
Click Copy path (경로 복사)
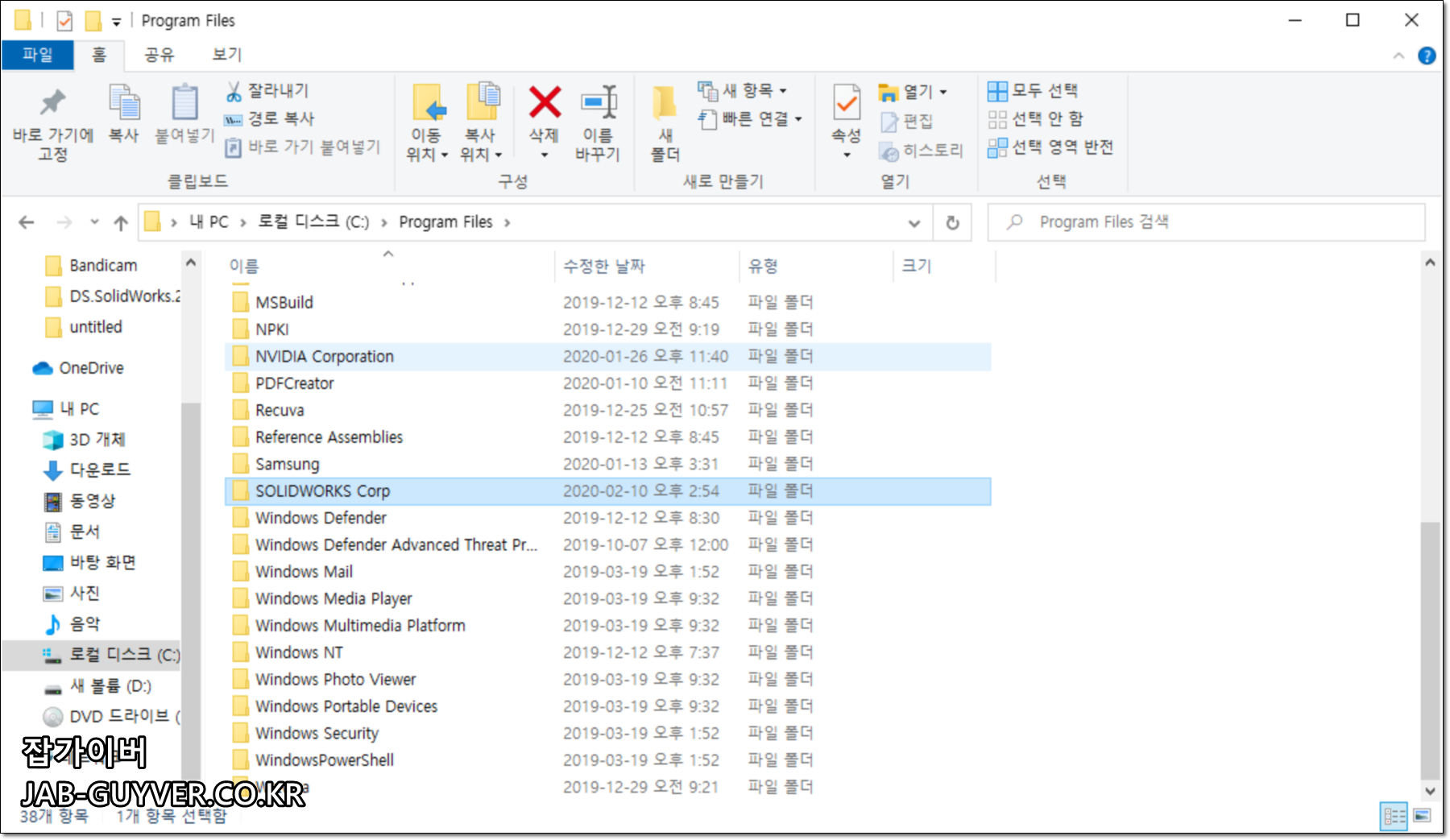pyautogui.click(x=270, y=118)
